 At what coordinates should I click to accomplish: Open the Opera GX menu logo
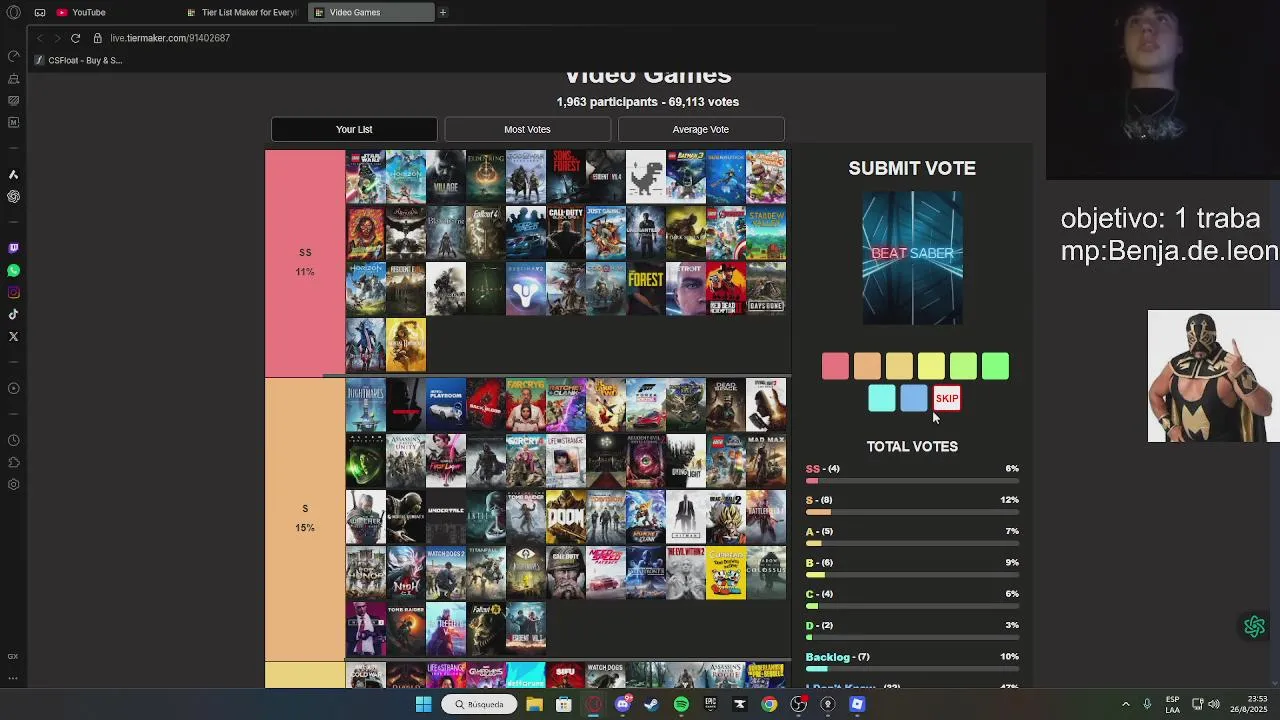tap(13, 12)
